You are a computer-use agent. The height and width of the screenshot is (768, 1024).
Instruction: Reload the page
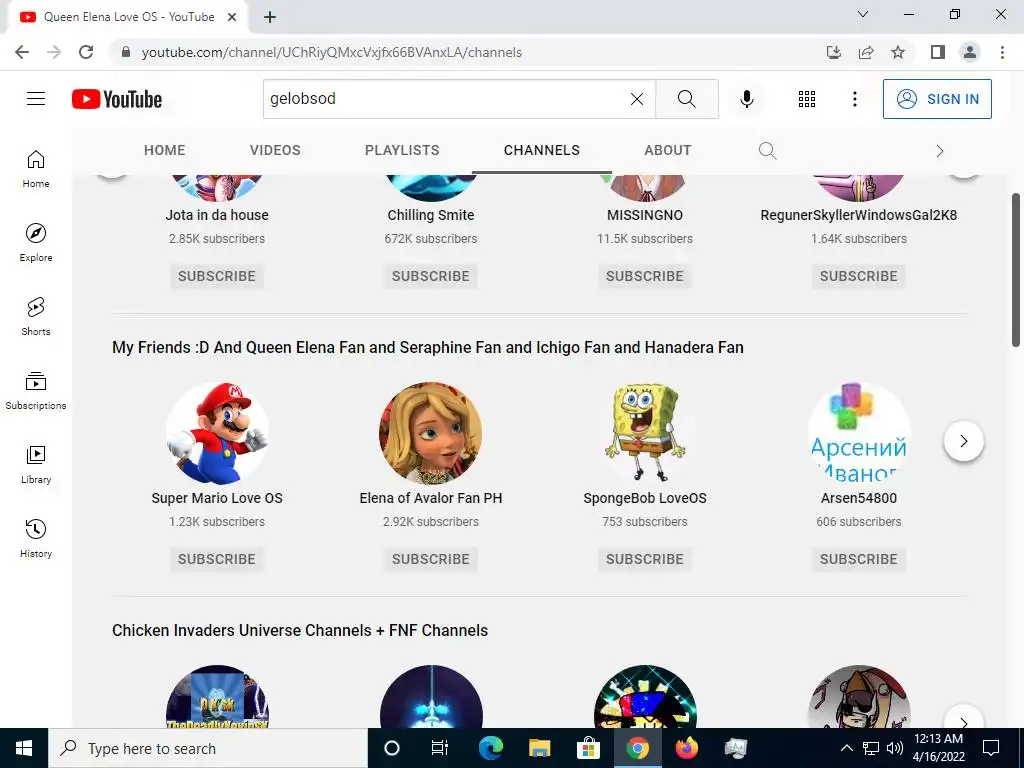(x=86, y=52)
